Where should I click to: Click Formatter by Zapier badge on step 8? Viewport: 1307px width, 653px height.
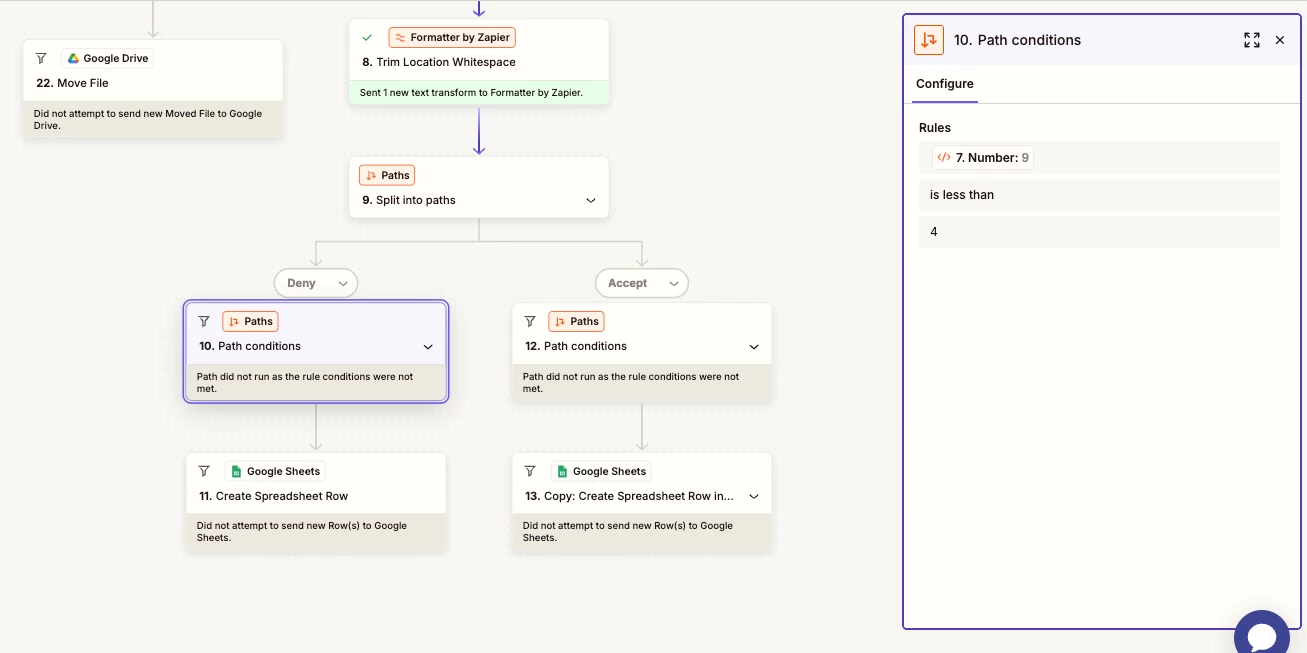[x=452, y=37]
